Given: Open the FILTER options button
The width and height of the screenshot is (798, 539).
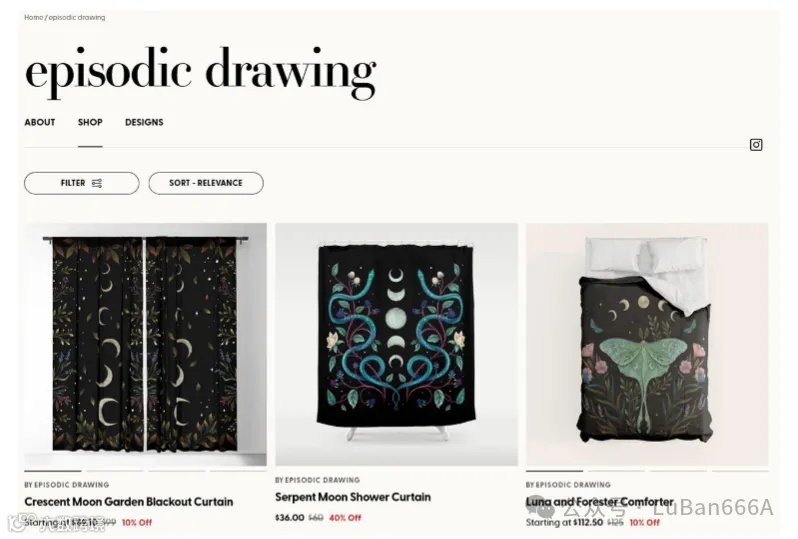Looking at the screenshot, I should coord(81,183).
